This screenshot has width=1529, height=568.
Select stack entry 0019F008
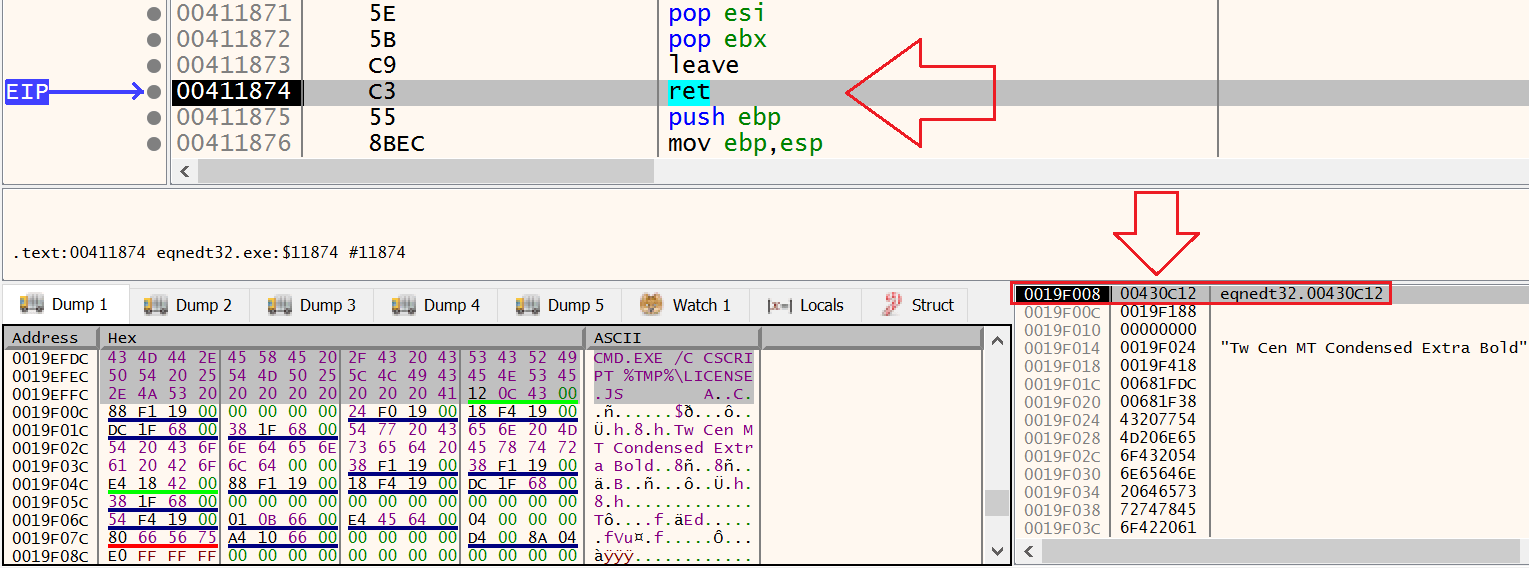tap(1063, 294)
